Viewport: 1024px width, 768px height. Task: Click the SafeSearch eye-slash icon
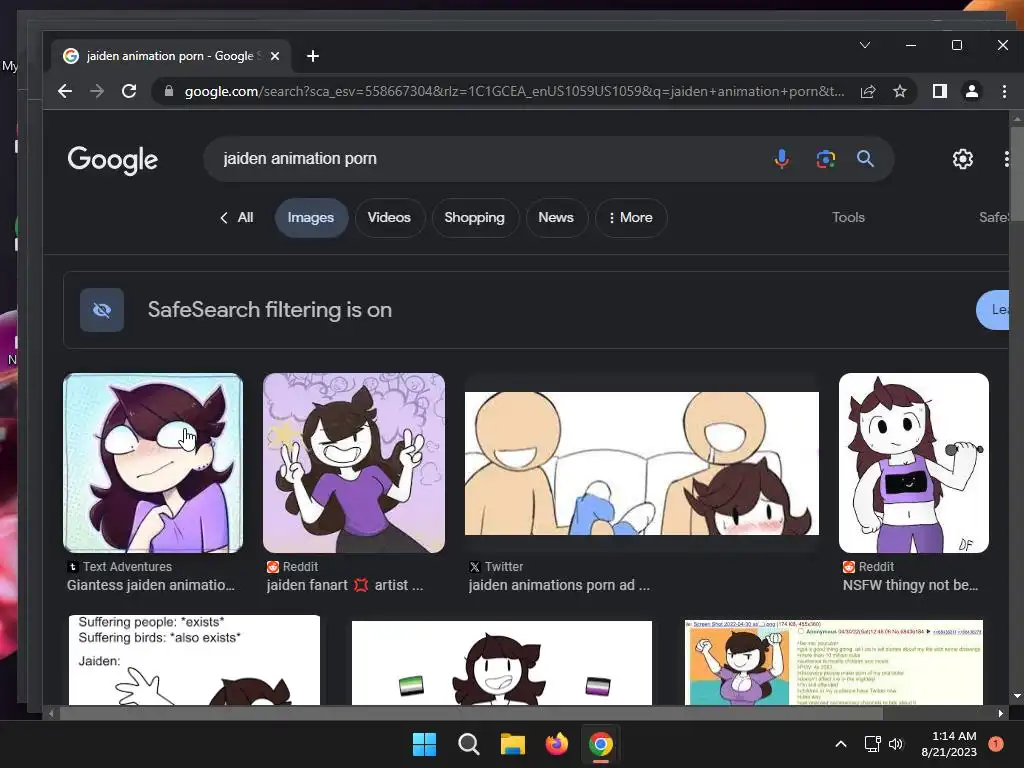coord(102,310)
